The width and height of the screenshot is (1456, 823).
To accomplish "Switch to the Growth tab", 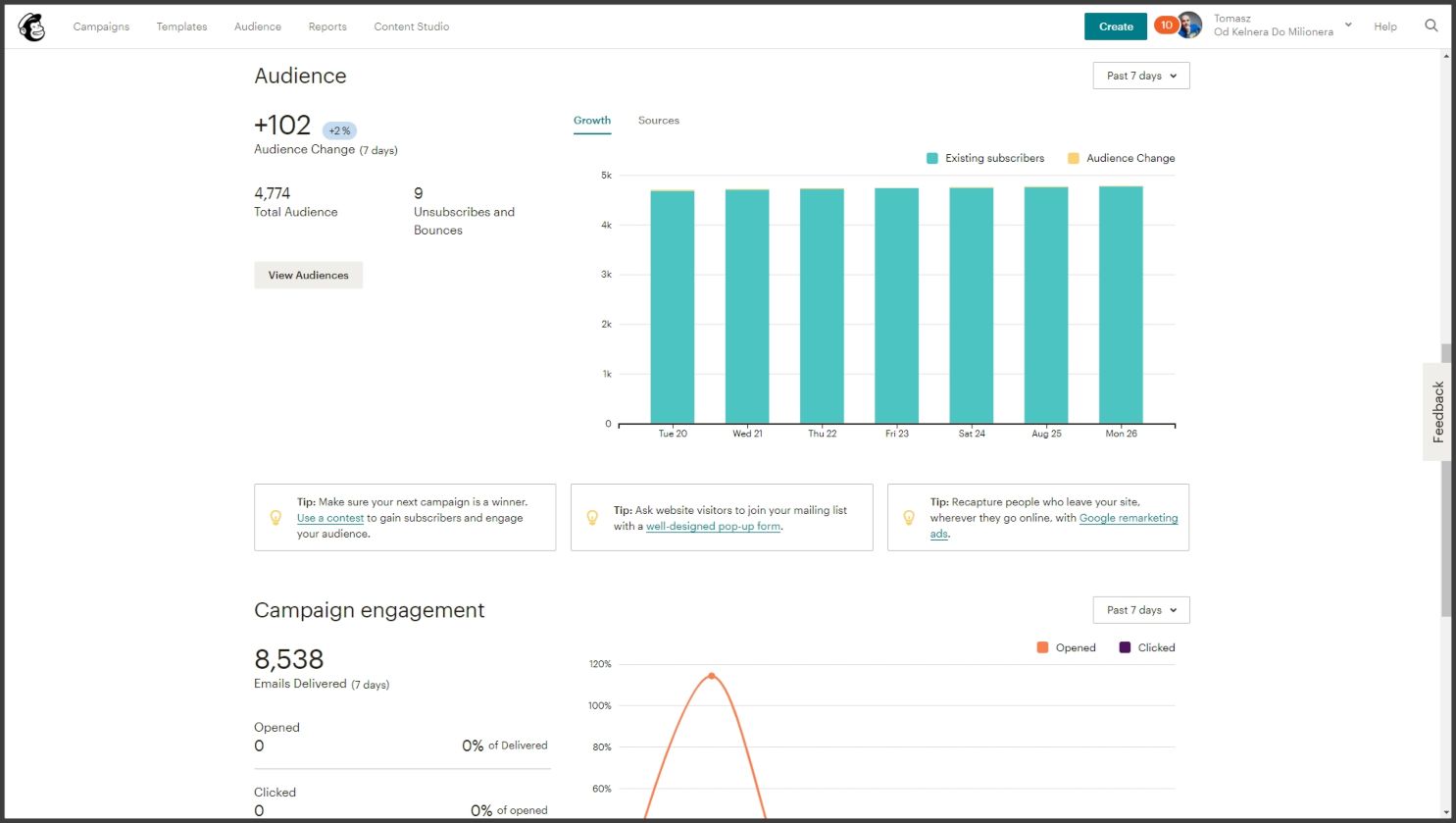I will [x=592, y=121].
